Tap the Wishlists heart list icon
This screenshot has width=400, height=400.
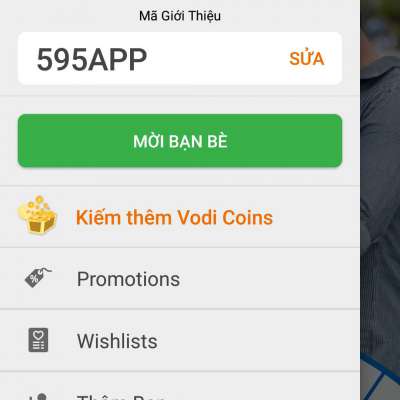[x=38, y=340]
